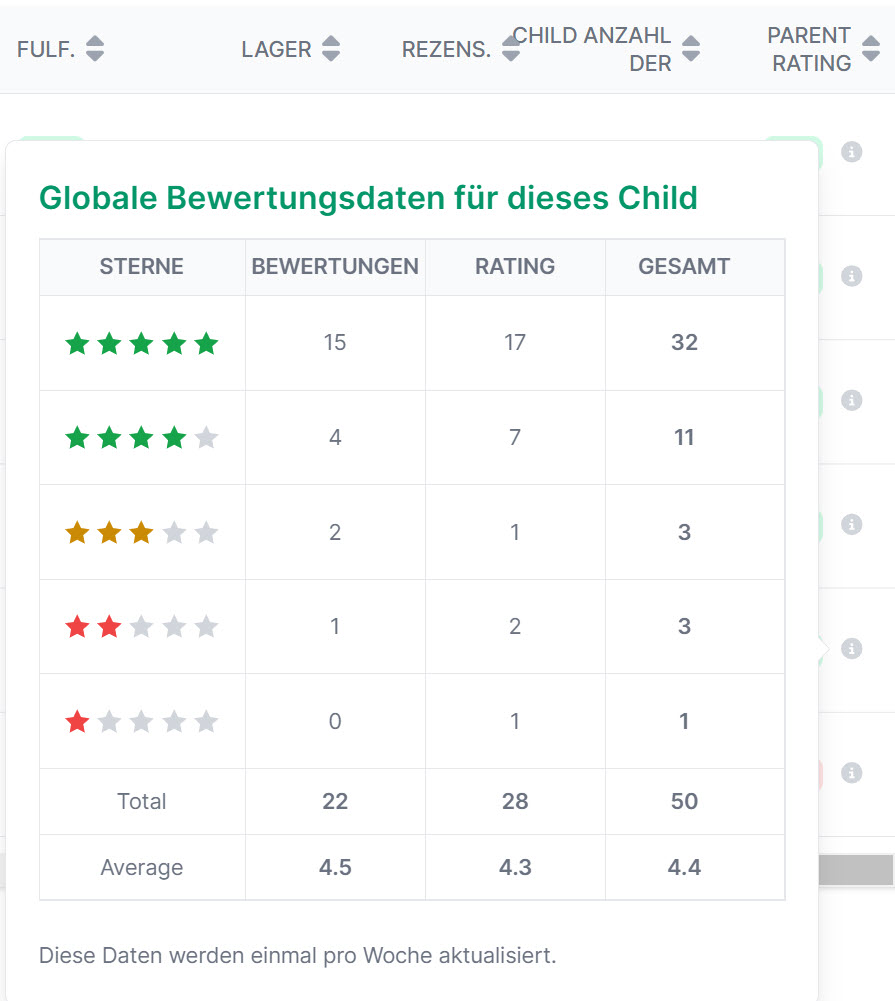Click the Total row label
The image size is (895, 1001).
point(142,801)
